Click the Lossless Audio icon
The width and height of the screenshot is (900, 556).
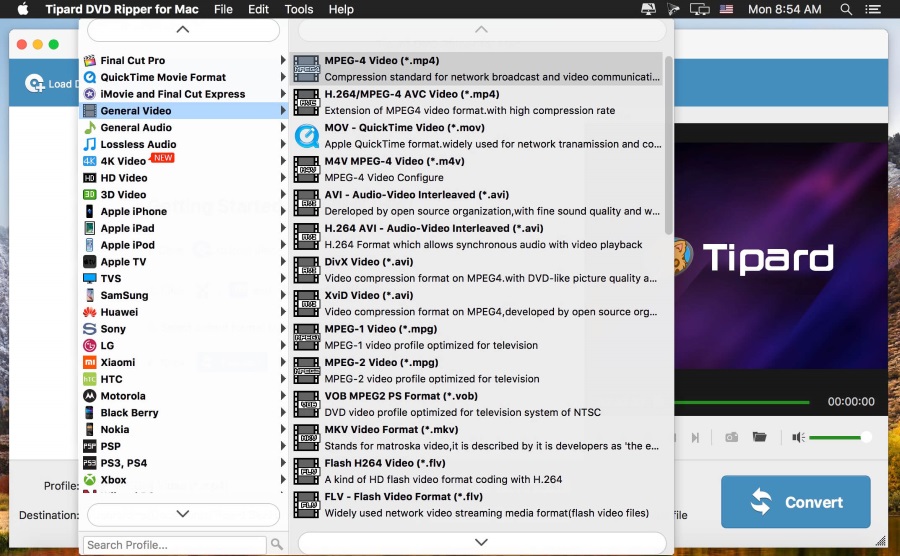tap(90, 144)
